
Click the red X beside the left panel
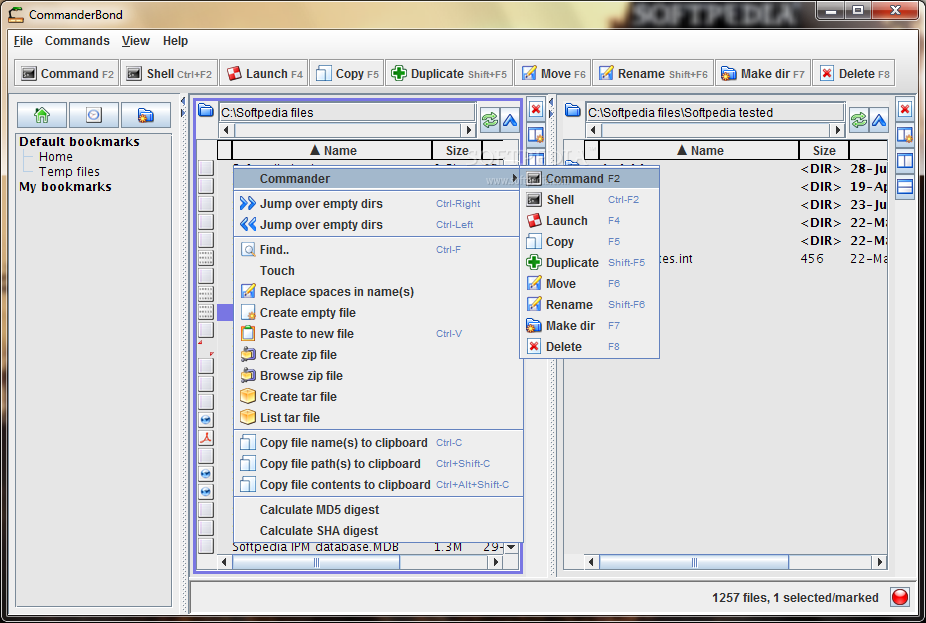point(536,109)
